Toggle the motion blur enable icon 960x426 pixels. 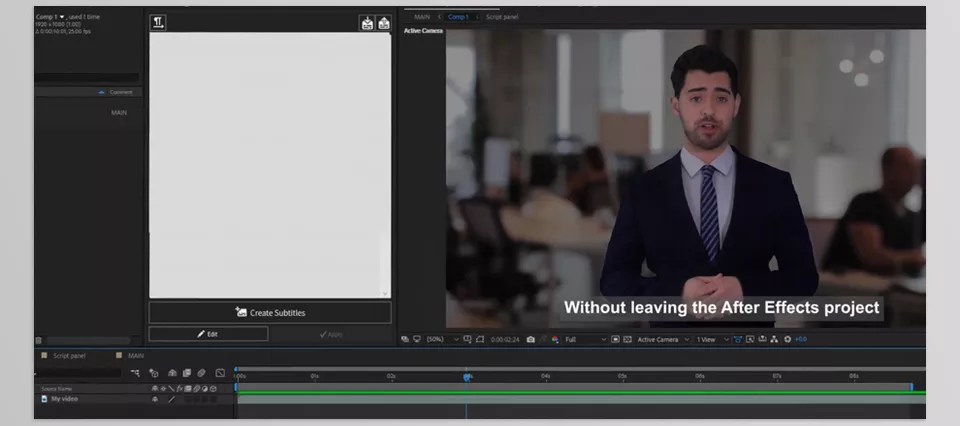[x=201, y=373]
